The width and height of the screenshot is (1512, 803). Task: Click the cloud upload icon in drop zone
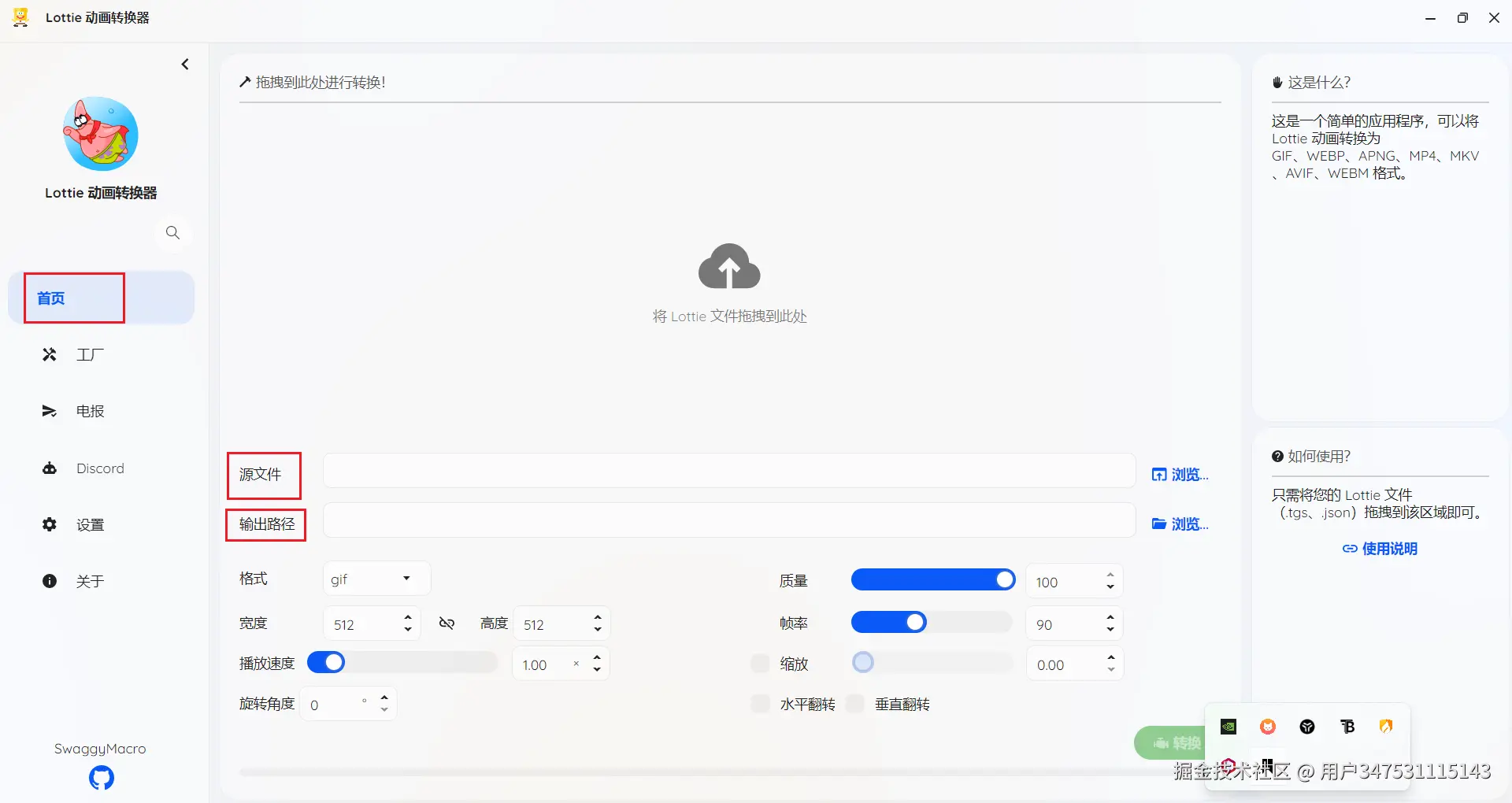[x=729, y=266]
